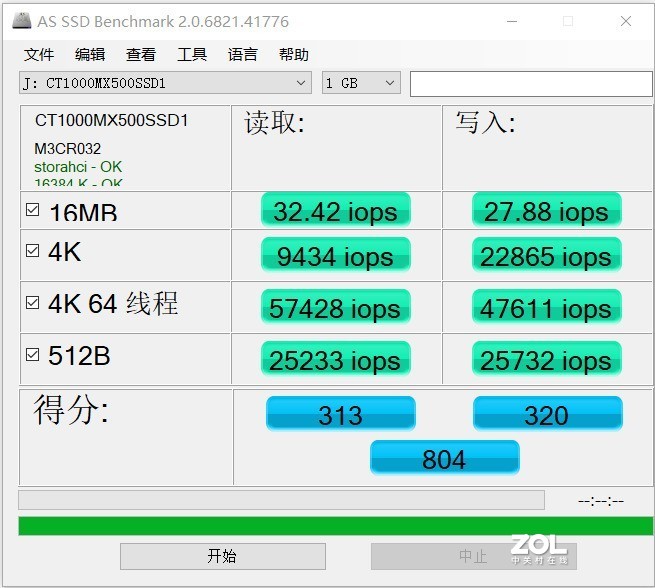Click the 9434 iops 4K read result
655x588 pixels.
coord(335,255)
